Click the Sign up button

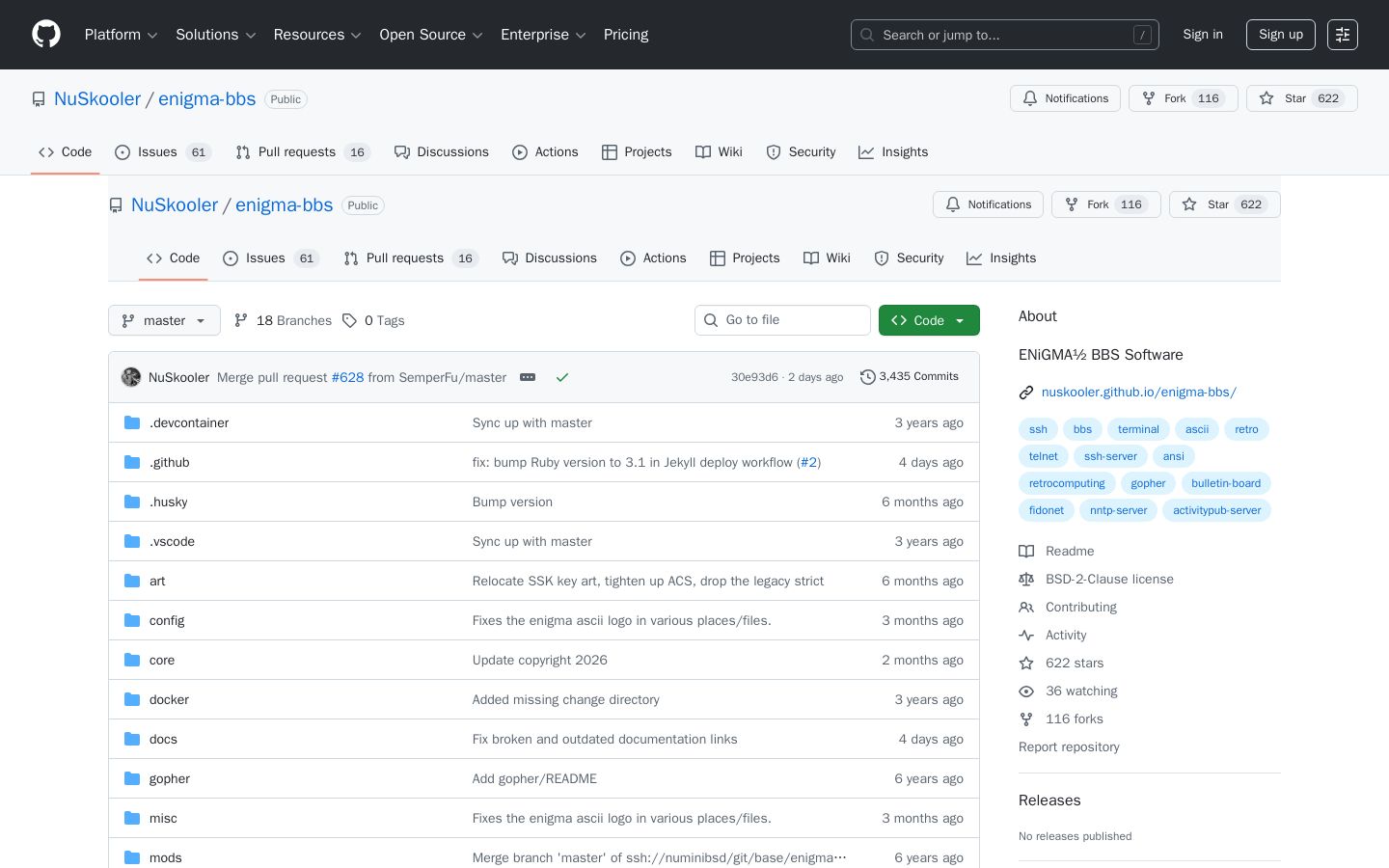1281,35
